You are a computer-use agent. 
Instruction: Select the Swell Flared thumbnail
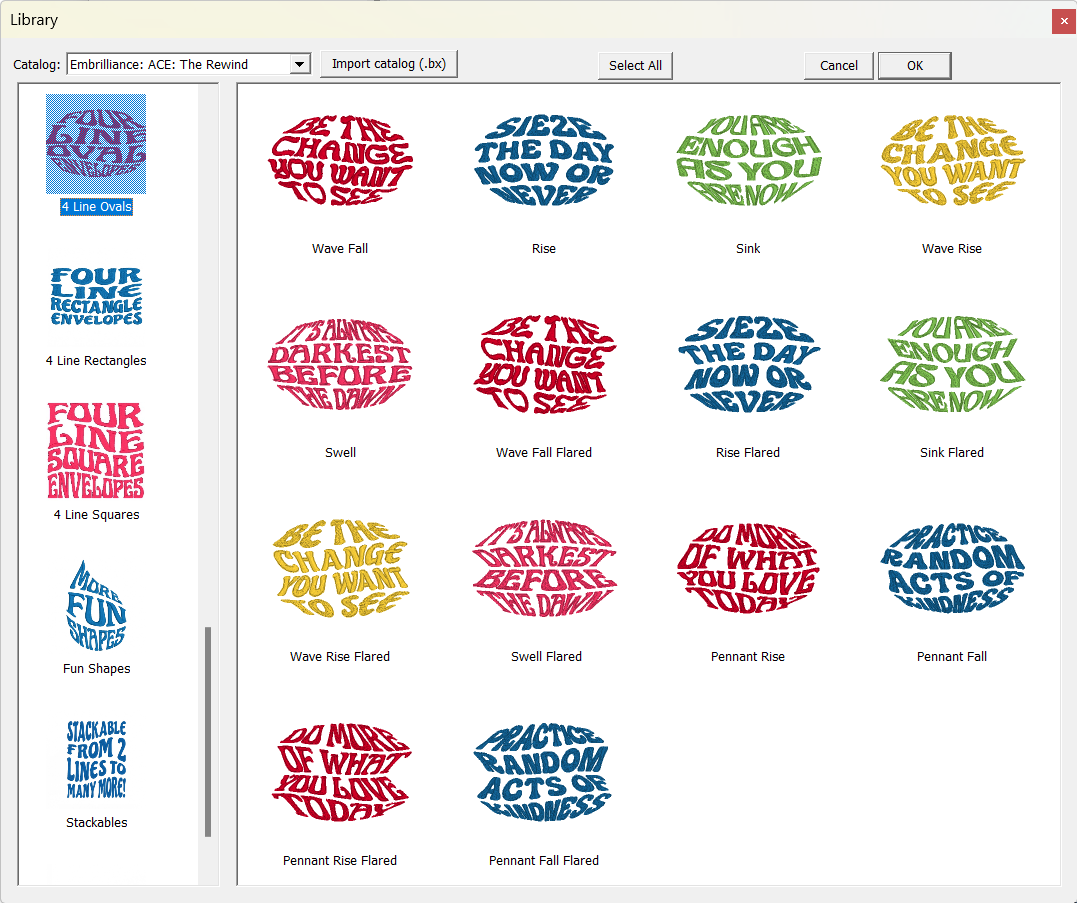[x=544, y=570]
